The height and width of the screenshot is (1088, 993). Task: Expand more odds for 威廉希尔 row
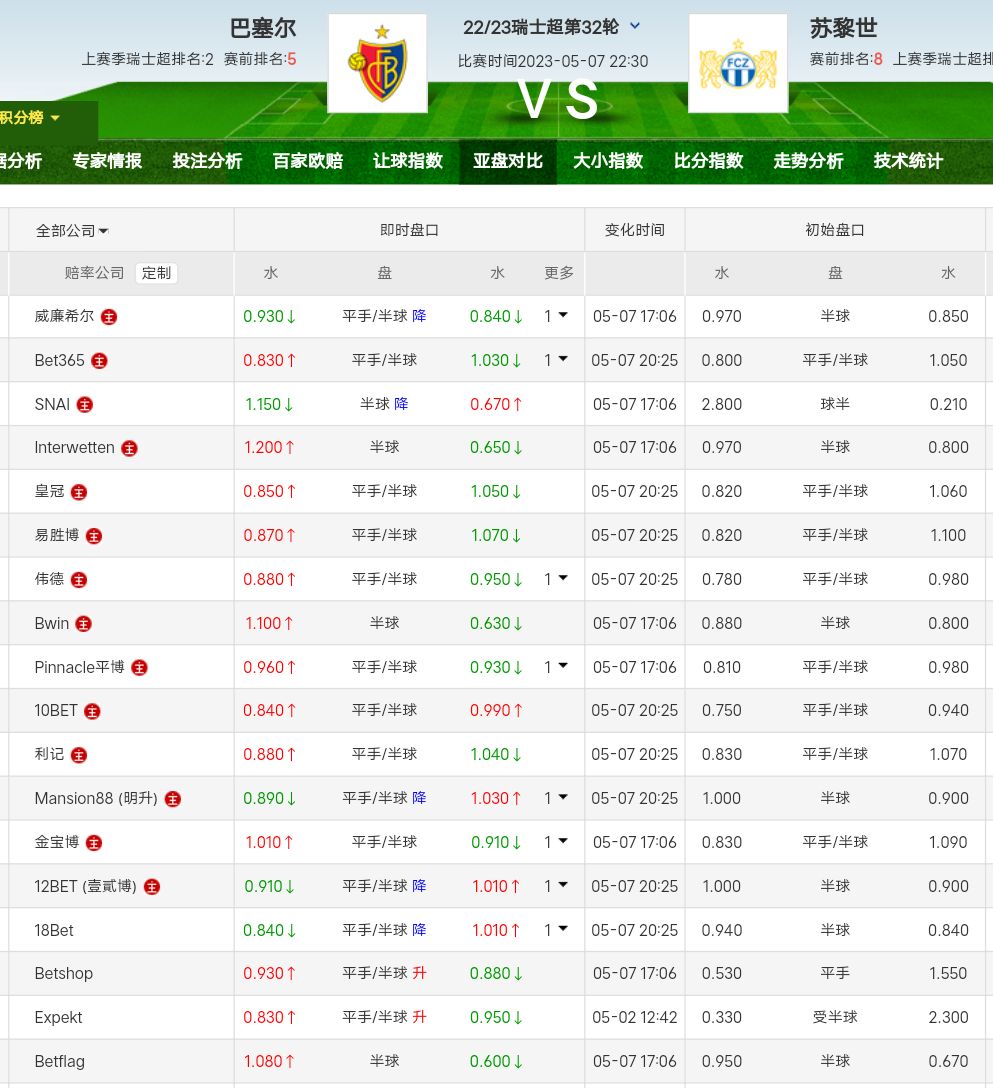[556, 316]
